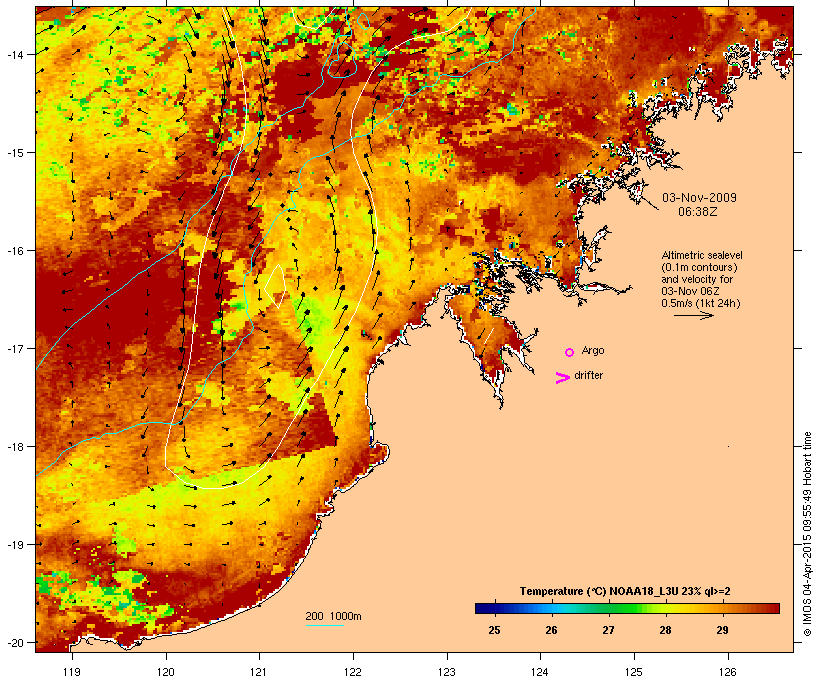Viewport: 820px width, 680px height.
Task: Click the colorbar tick label '28'
Action: coord(665,630)
